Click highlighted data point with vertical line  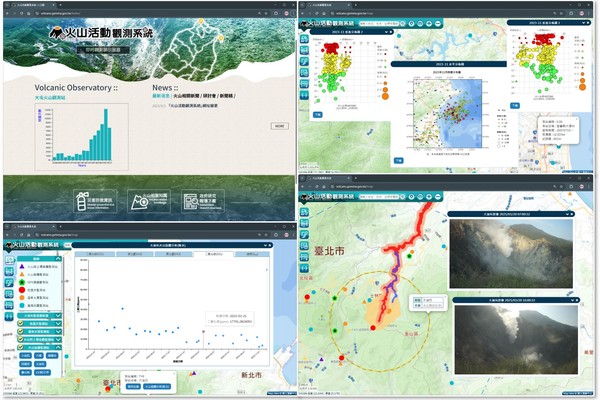point(203,331)
